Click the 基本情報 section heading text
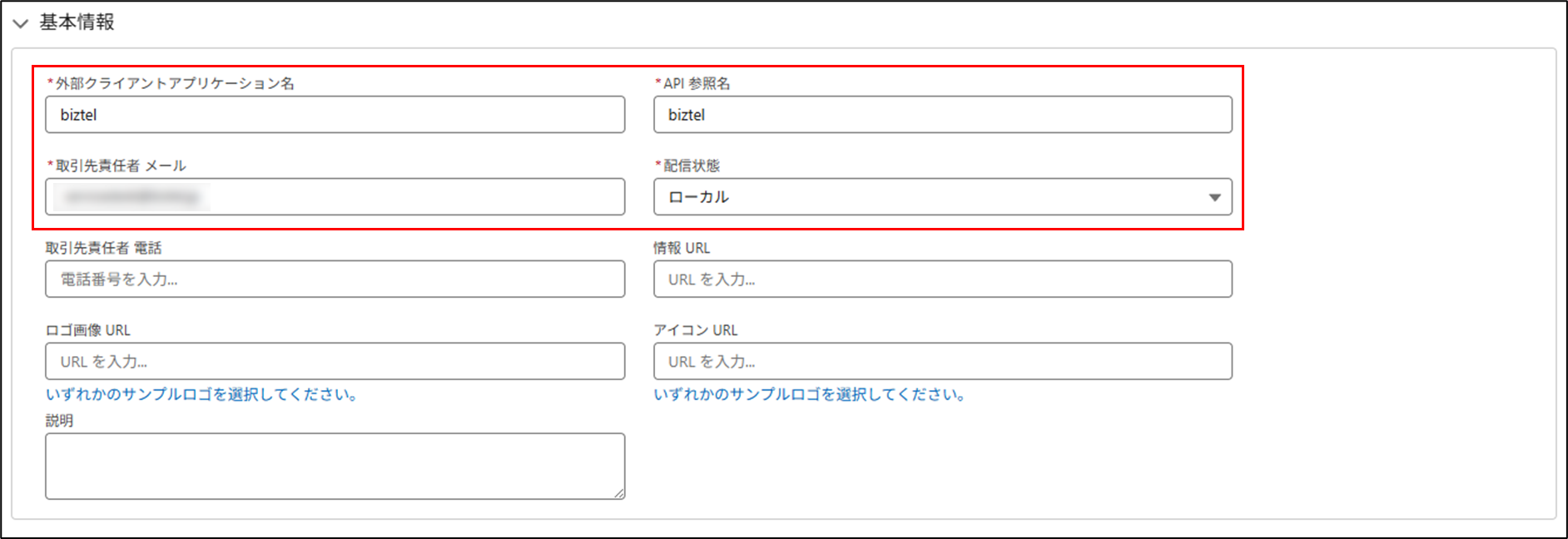This screenshot has height=539, width=1568. [x=77, y=22]
